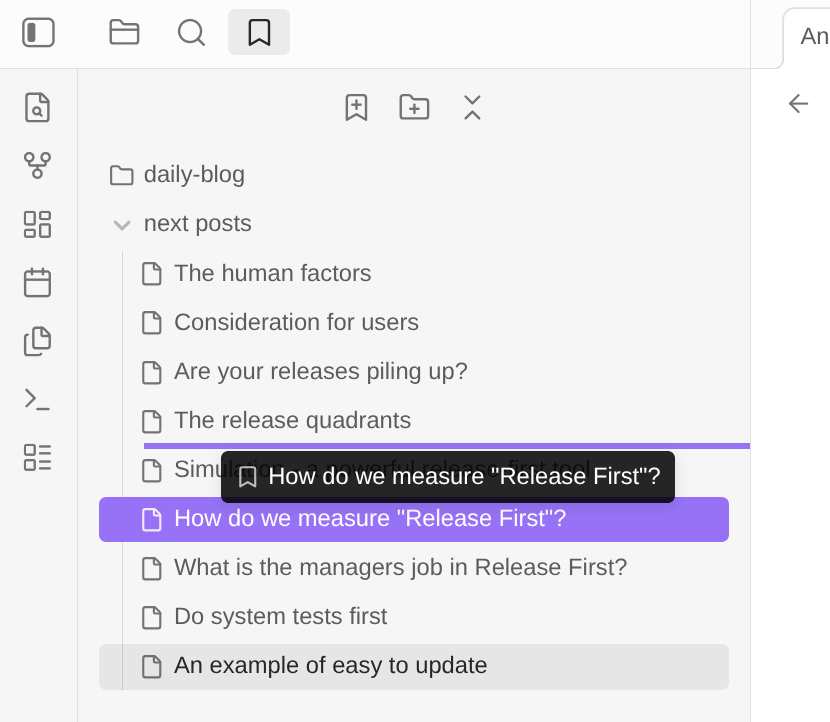This screenshot has height=722, width=830.
Task: Select "Do system tests first" bookmark
Action: (280, 617)
